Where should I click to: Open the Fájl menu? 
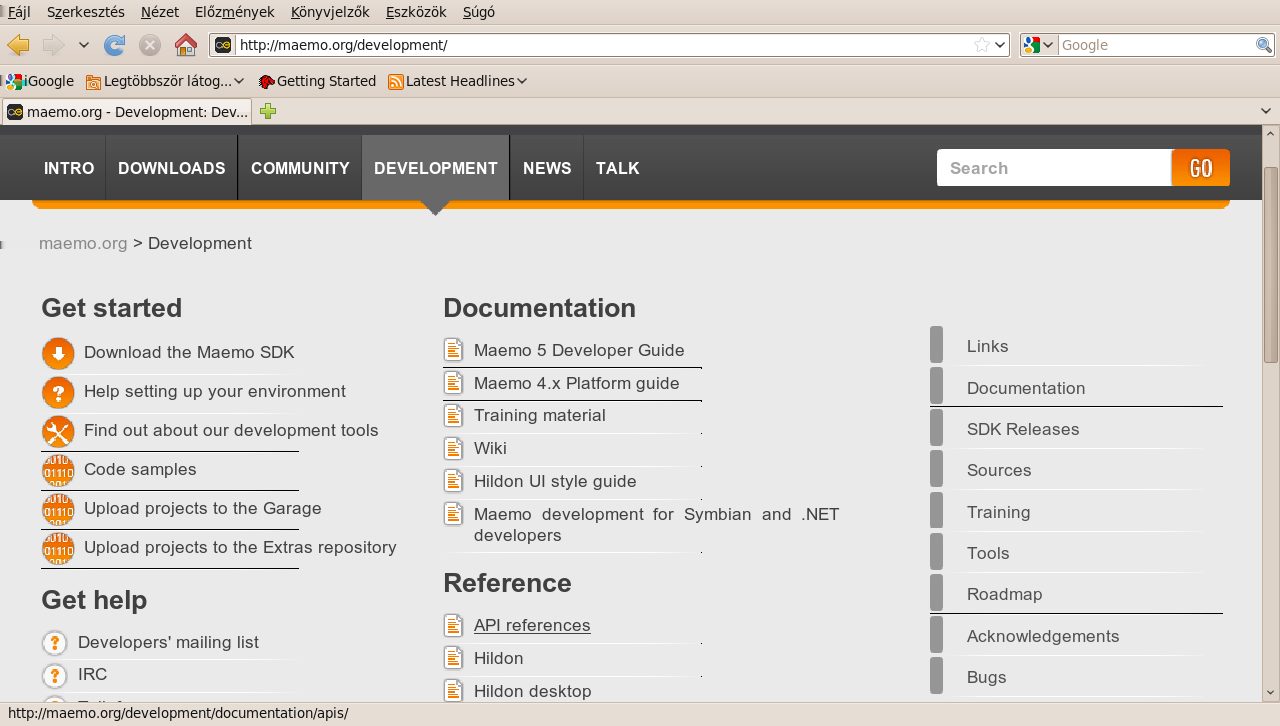pos(19,12)
